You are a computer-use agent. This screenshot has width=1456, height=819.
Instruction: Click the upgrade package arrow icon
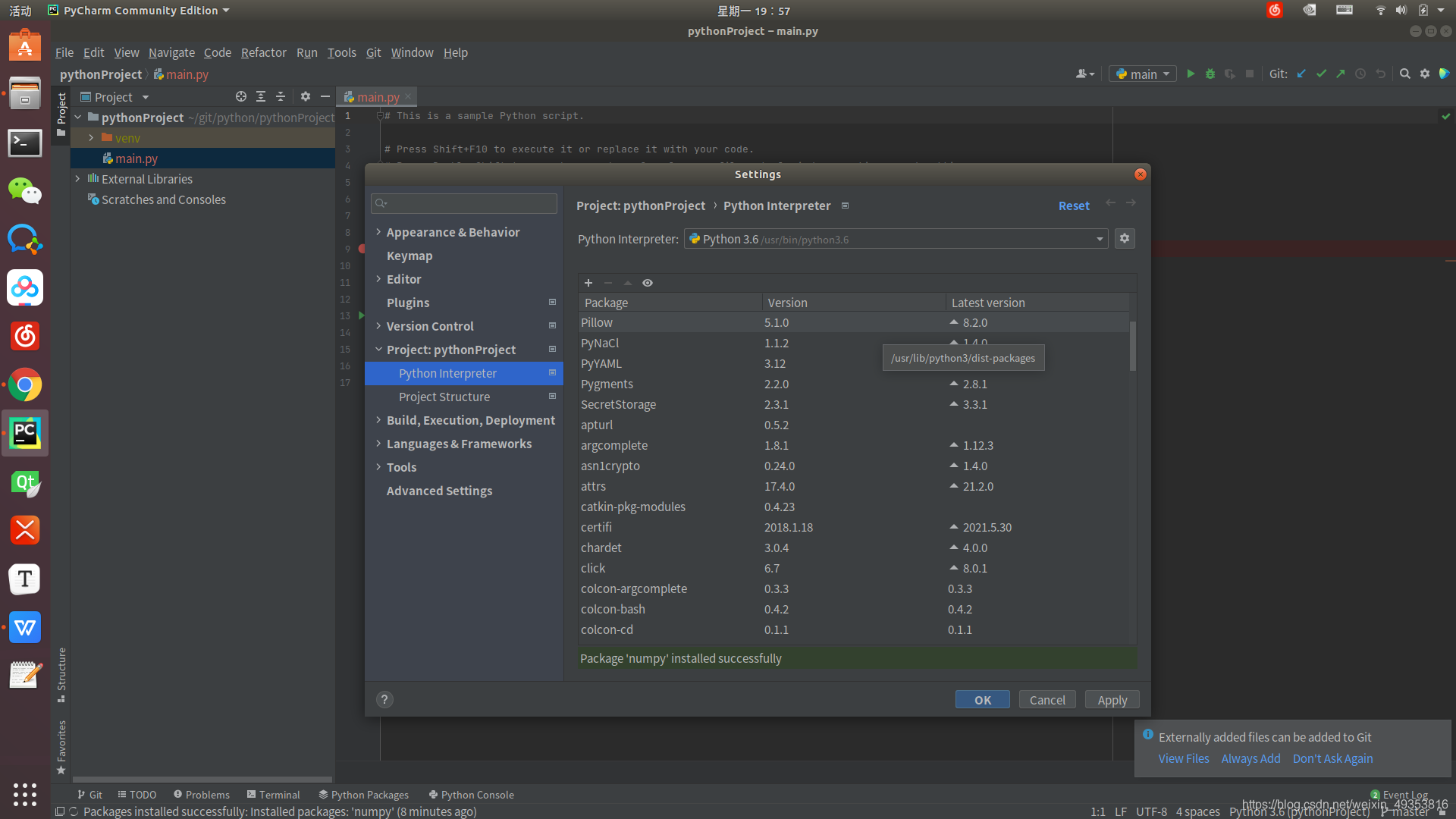pyautogui.click(x=628, y=283)
